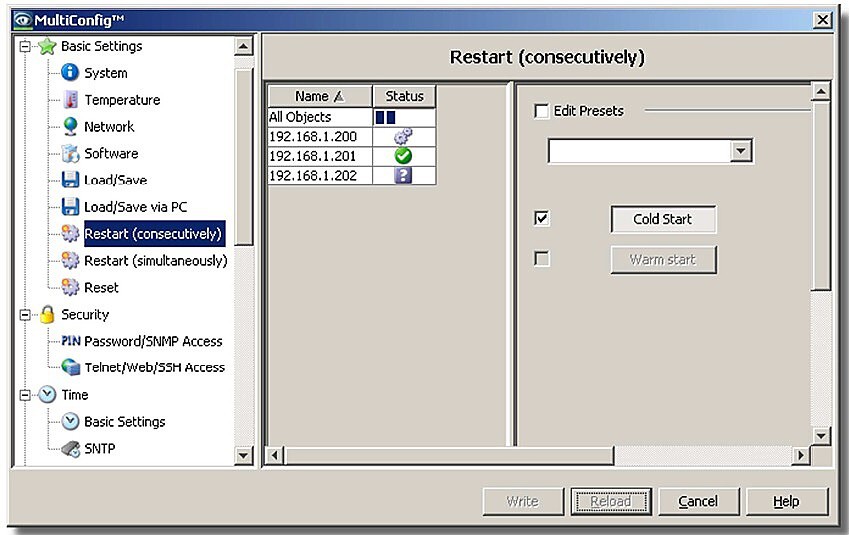Viewport: 849px width, 535px height.
Task: Uncheck the Cold Start checkbox
Action: coord(541,219)
